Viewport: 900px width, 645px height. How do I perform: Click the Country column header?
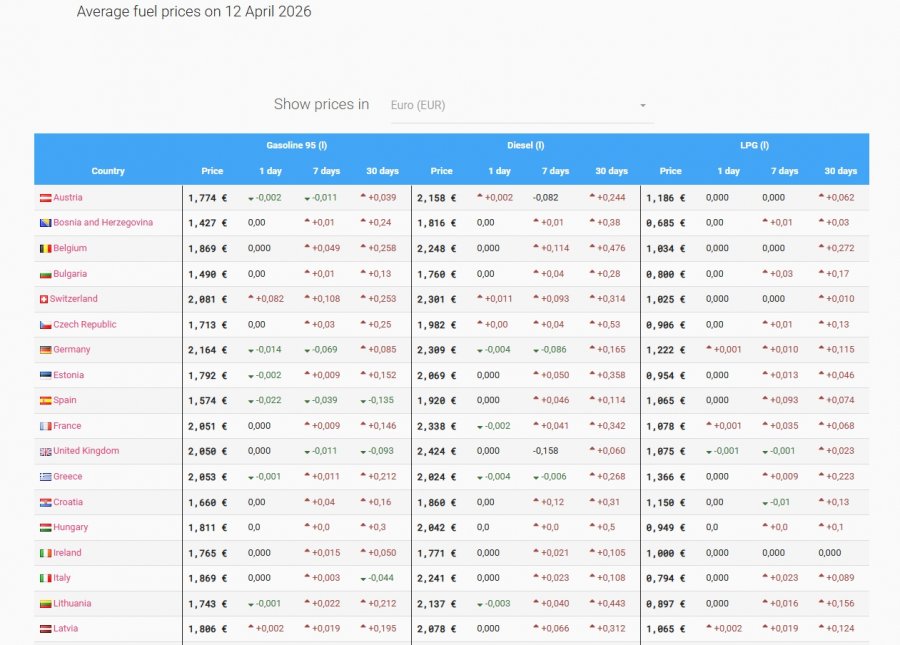tap(108, 171)
